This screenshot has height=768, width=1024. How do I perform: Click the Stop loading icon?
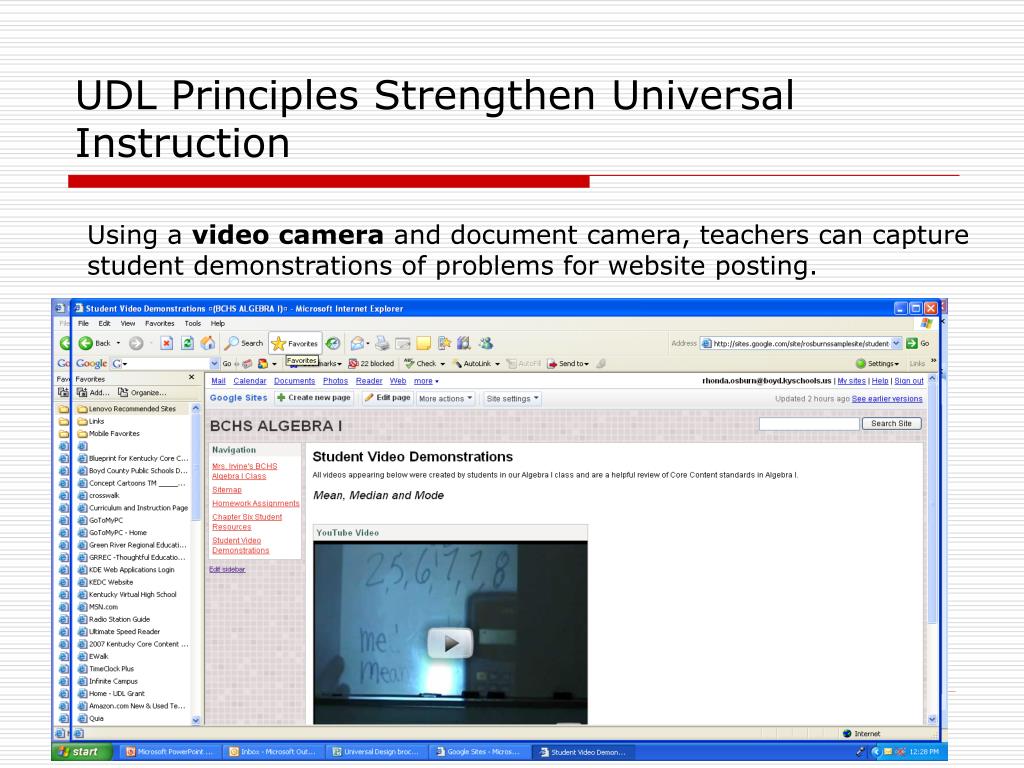167,343
